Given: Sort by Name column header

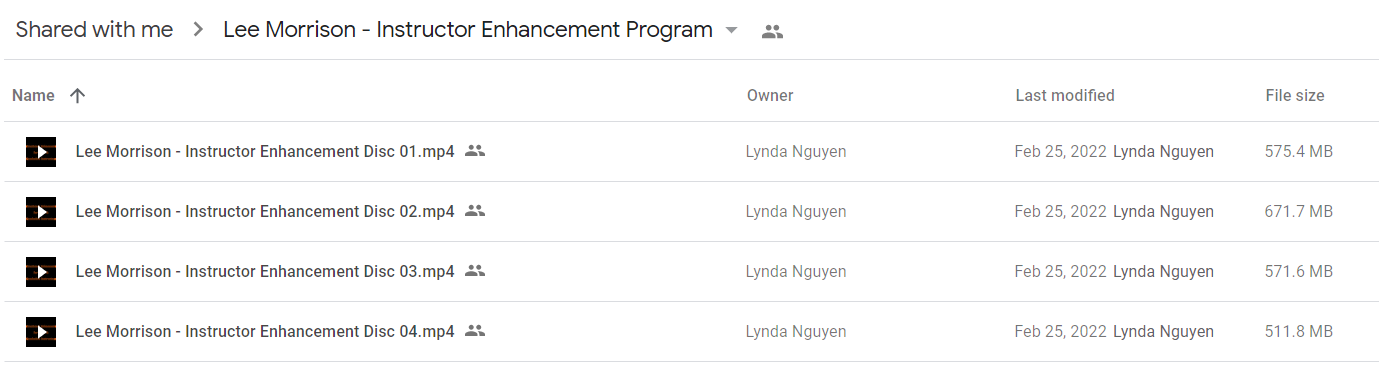Looking at the screenshot, I should pos(33,96).
